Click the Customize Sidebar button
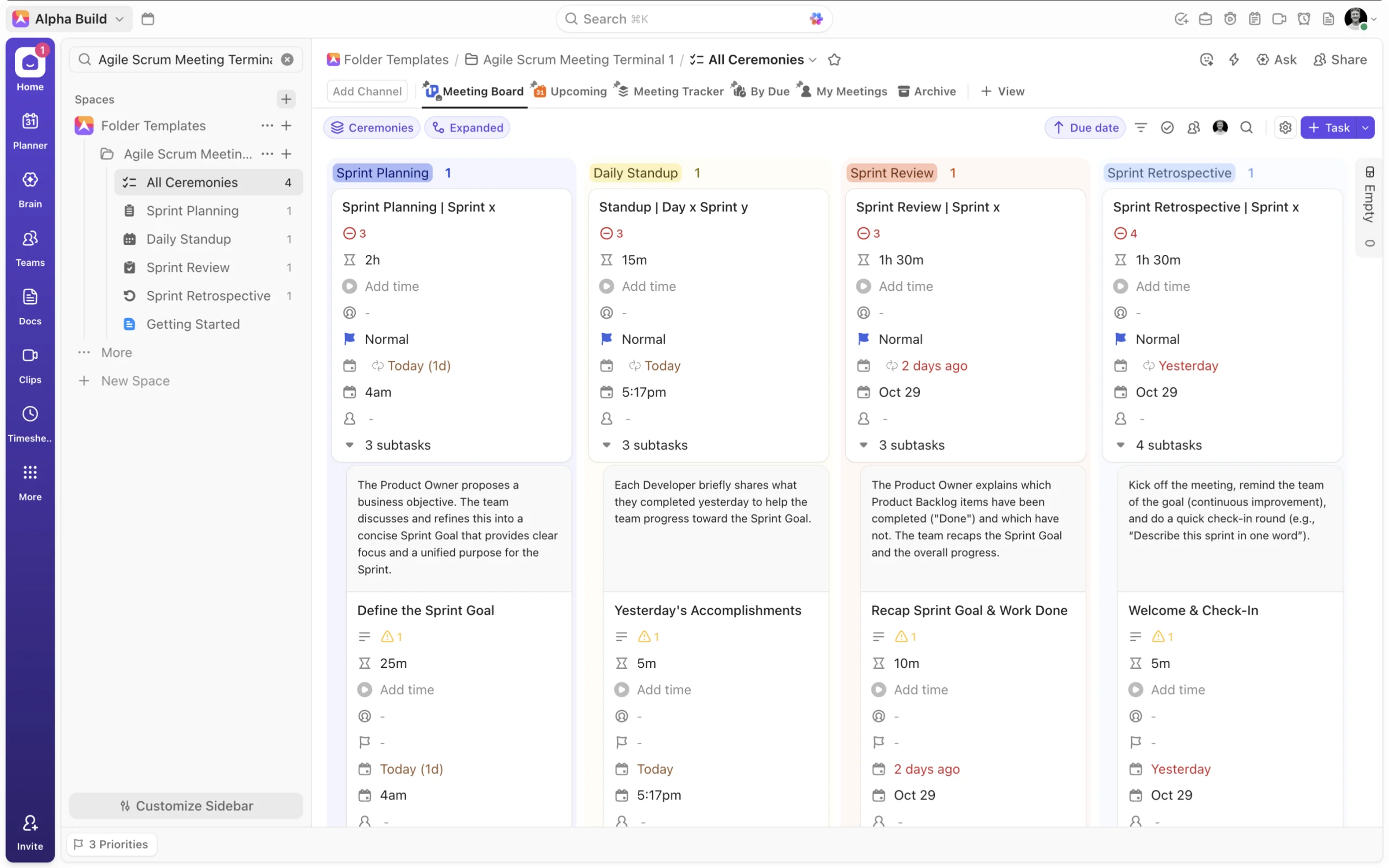Image resolution: width=1389 pixels, height=868 pixels. click(x=186, y=806)
